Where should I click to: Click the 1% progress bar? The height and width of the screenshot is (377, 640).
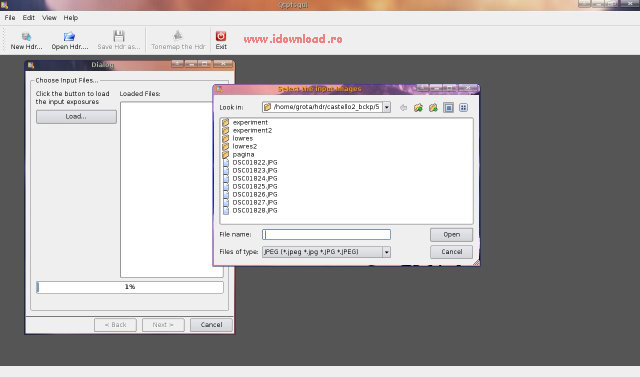pyautogui.click(x=130, y=287)
